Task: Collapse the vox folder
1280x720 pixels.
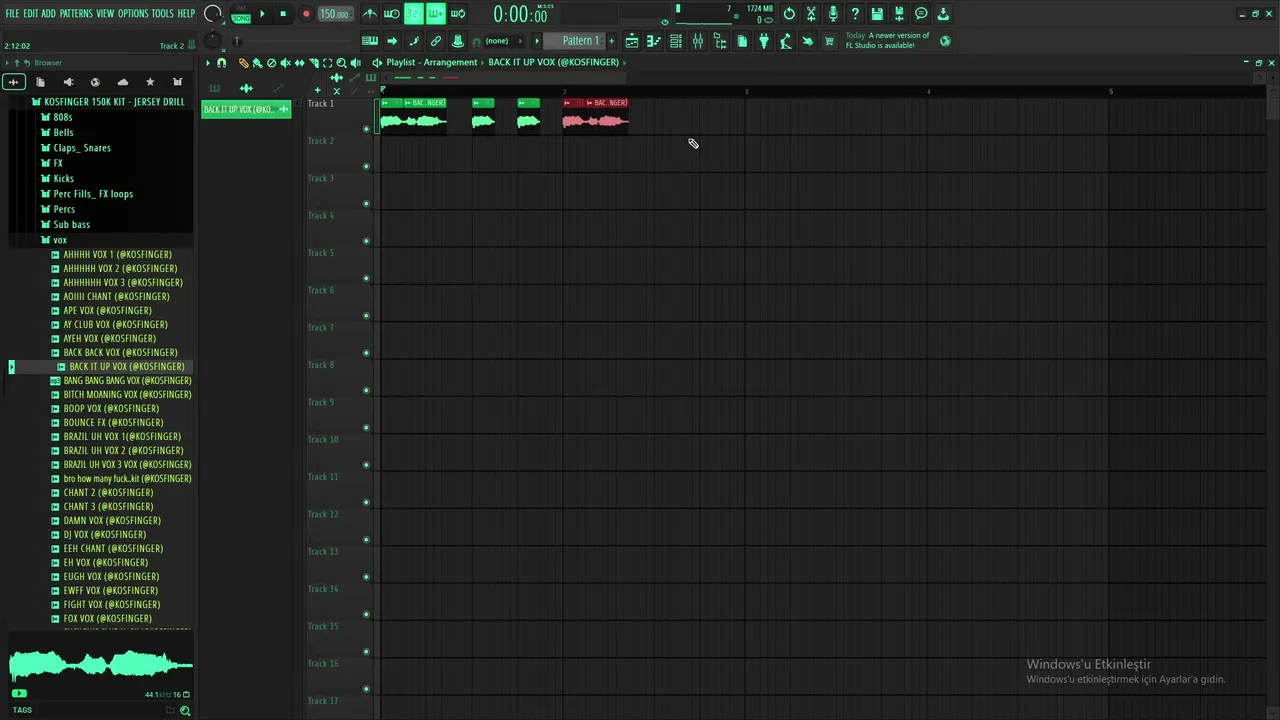Action: (54, 240)
